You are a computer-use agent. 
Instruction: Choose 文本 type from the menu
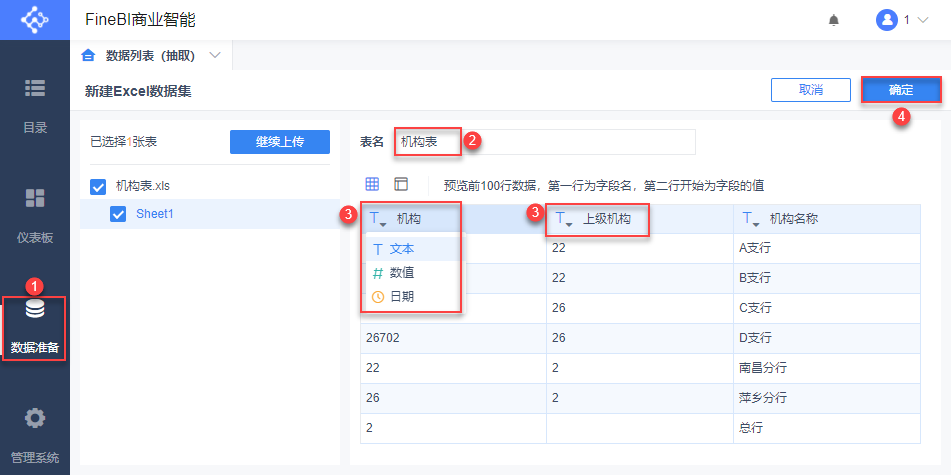[x=402, y=248]
